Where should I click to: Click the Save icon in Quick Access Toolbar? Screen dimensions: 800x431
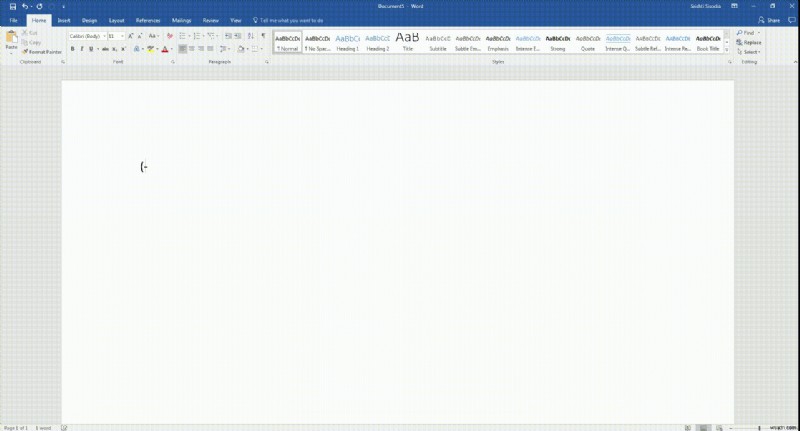coord(13,7)
